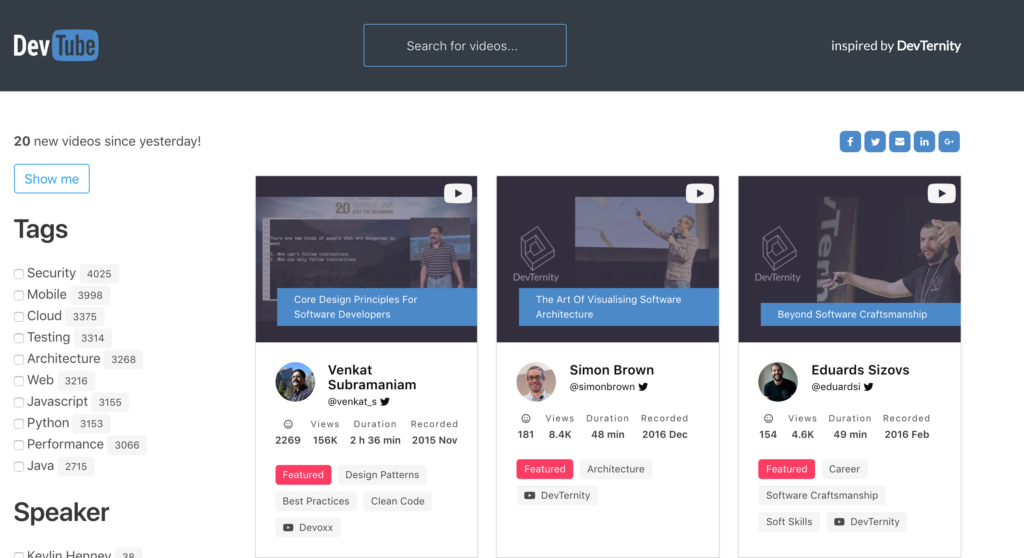This screenshot has width=1024, height=558.
Task: Click the Software Craftsmanship tag chip
Action: pos(822,495)
